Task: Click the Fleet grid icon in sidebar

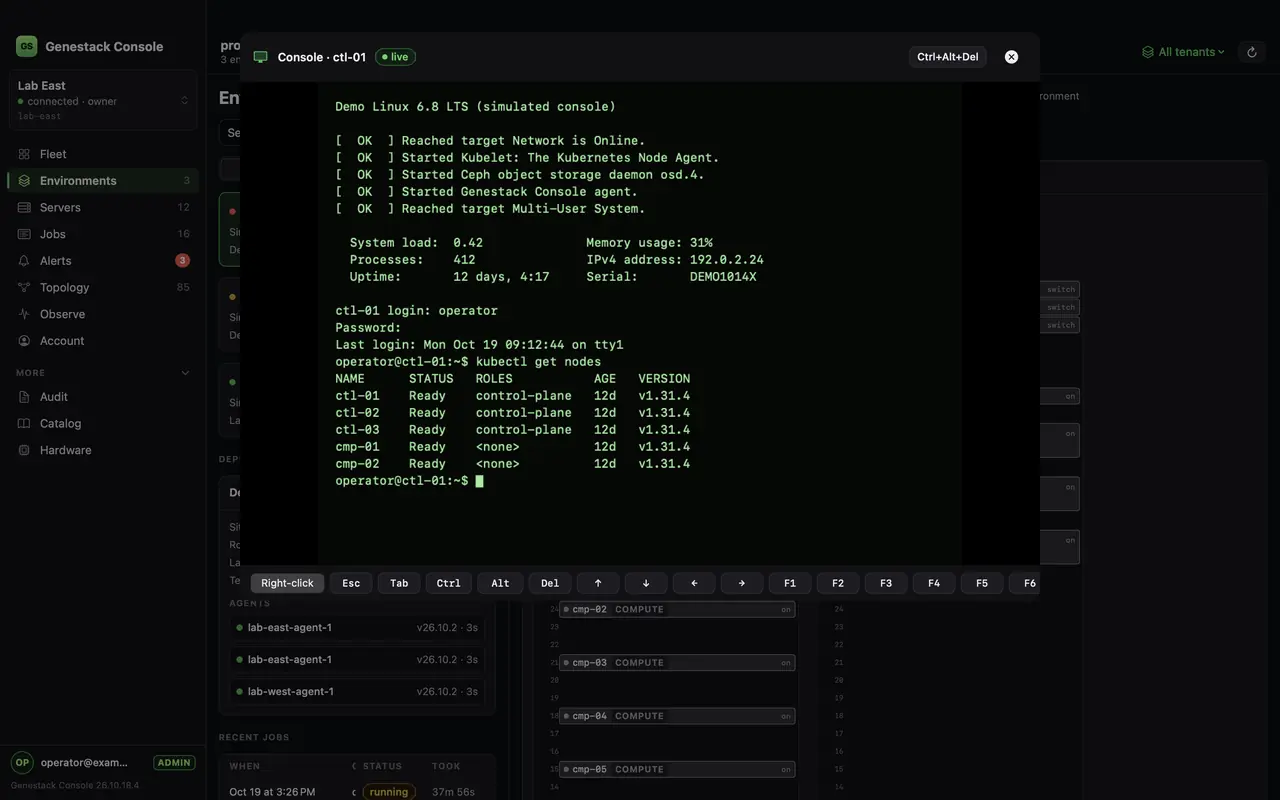Action: [x=24, y=154]
